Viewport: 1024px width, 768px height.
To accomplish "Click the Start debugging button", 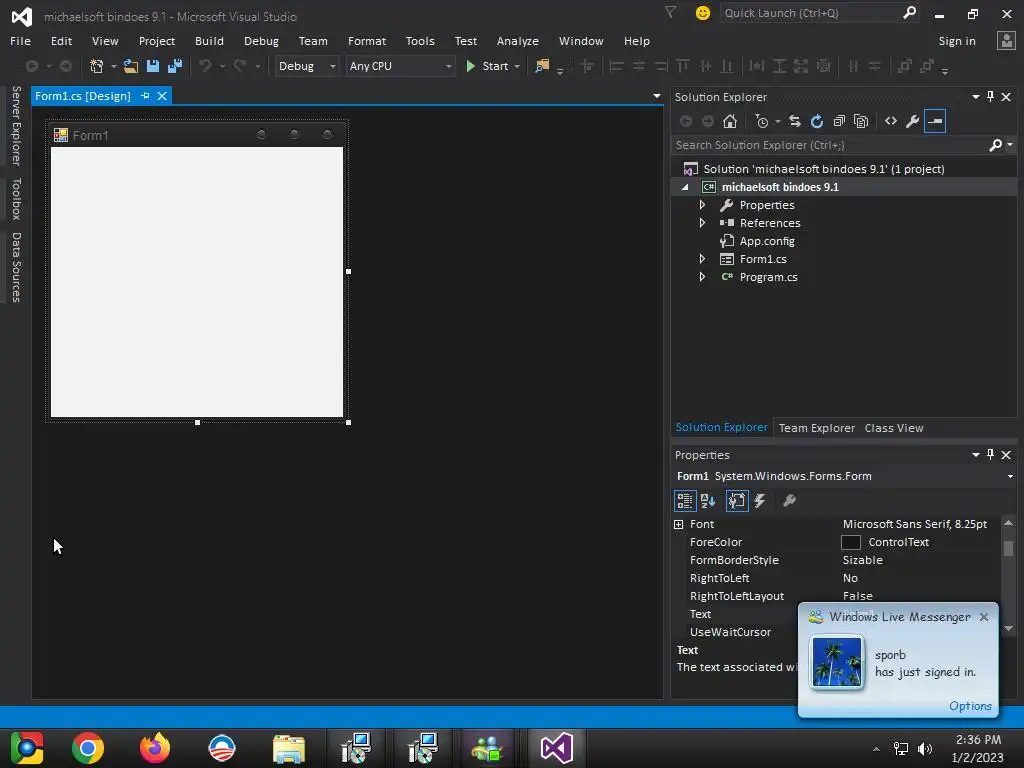I will tap(487, 66).
